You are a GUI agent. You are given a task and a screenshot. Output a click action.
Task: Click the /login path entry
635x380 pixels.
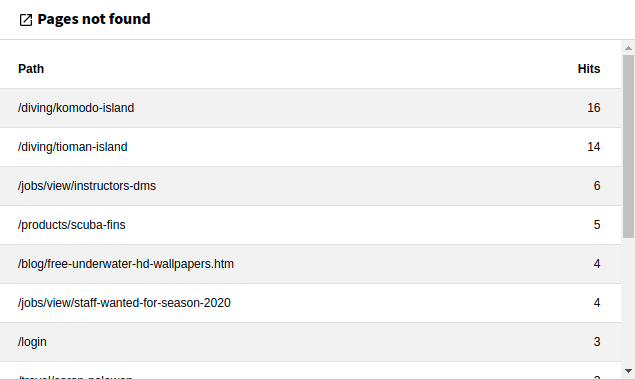pyautogui.click(x=32, y=342)
